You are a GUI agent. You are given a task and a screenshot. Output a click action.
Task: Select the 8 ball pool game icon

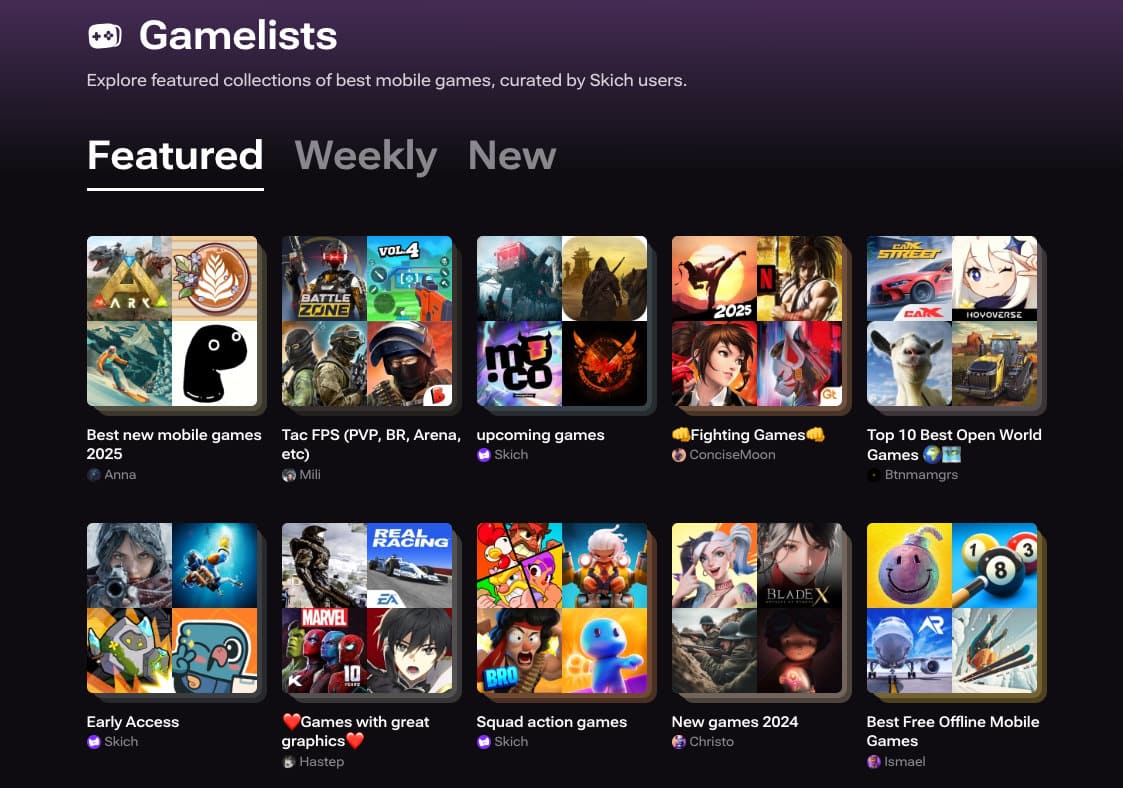pos(995,565)
